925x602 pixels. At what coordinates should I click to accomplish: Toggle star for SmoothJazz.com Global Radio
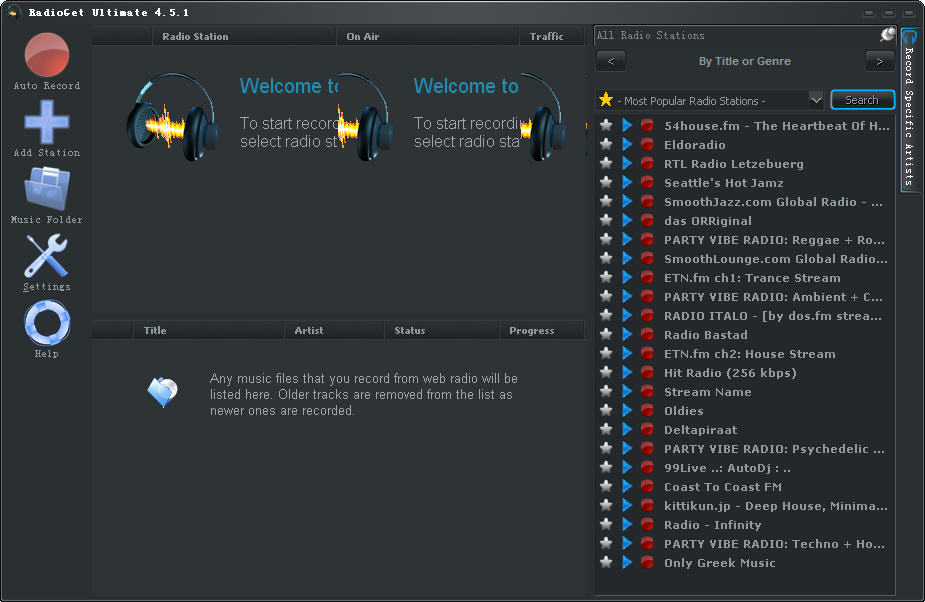[x=606, y=201]
